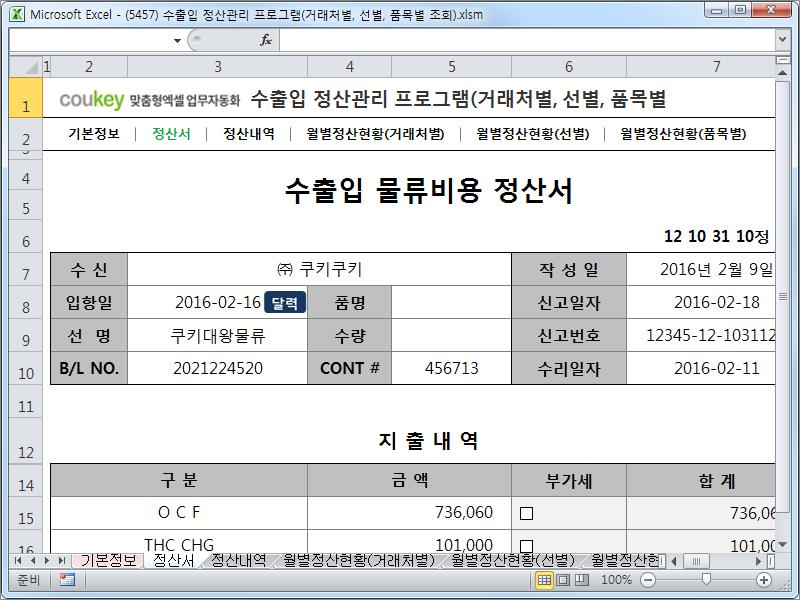The height and width of the screenshot is (600, 800).
Task: Click the 2016년 2월 9일 creation date cell
Action: click(701, 269)
